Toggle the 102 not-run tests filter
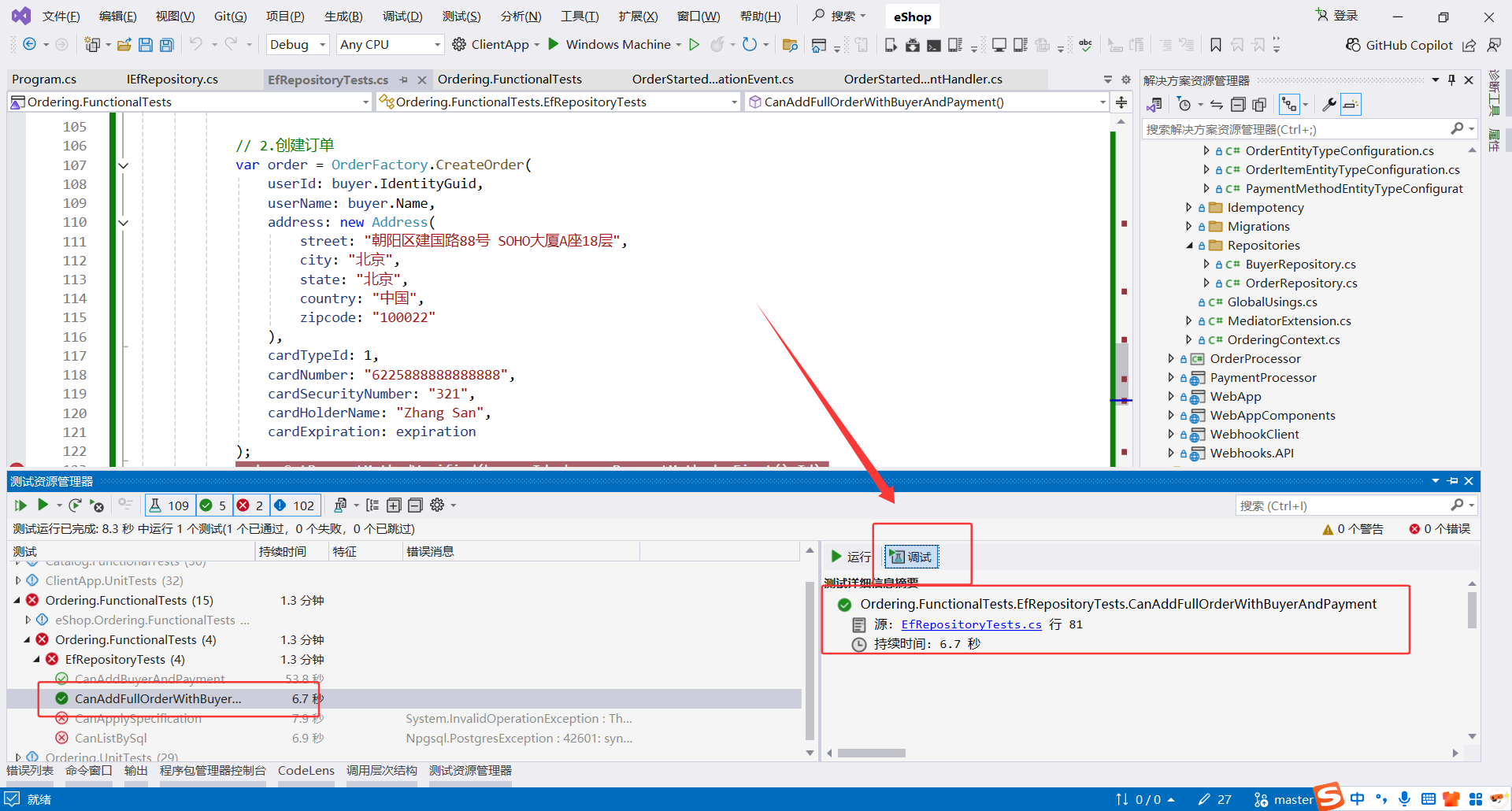Viewport: 1512px width, 811px height. pos(295,505)
